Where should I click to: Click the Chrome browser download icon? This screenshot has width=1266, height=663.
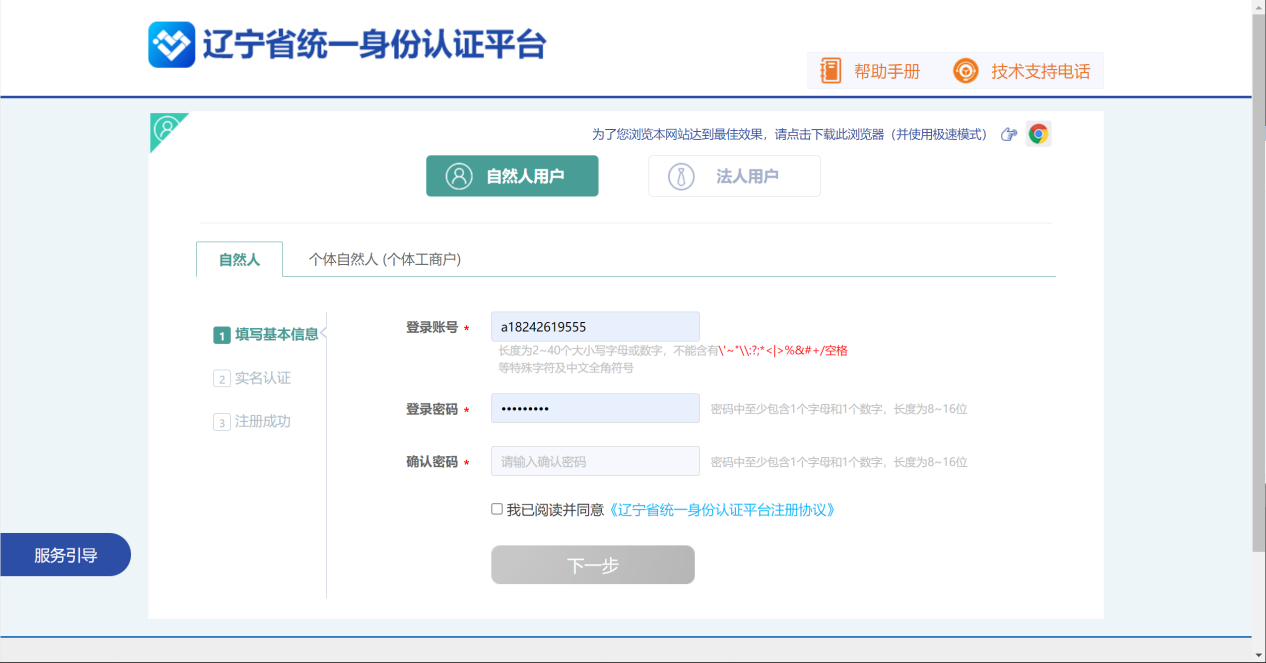[1038, 134]
